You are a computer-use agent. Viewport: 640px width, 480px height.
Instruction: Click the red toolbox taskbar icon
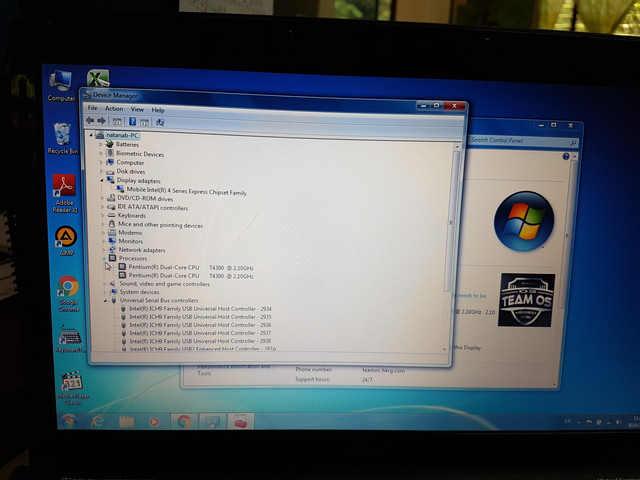pos(241,422)
